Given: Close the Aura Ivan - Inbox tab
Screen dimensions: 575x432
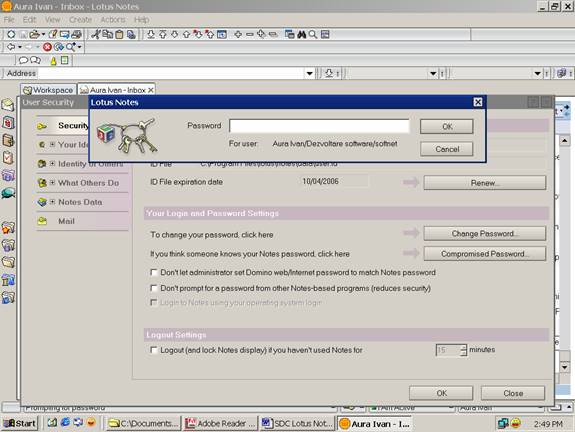Looking at the screenshot, I should (x=151, y=90).
